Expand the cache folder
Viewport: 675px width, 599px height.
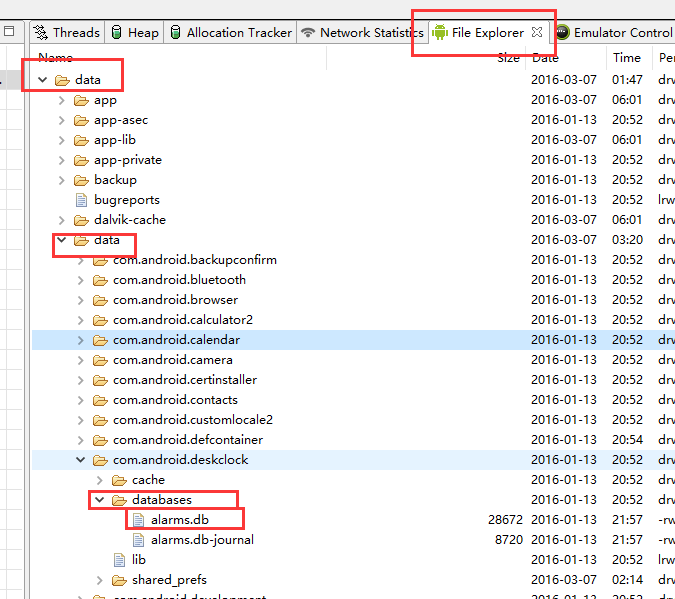99,480
